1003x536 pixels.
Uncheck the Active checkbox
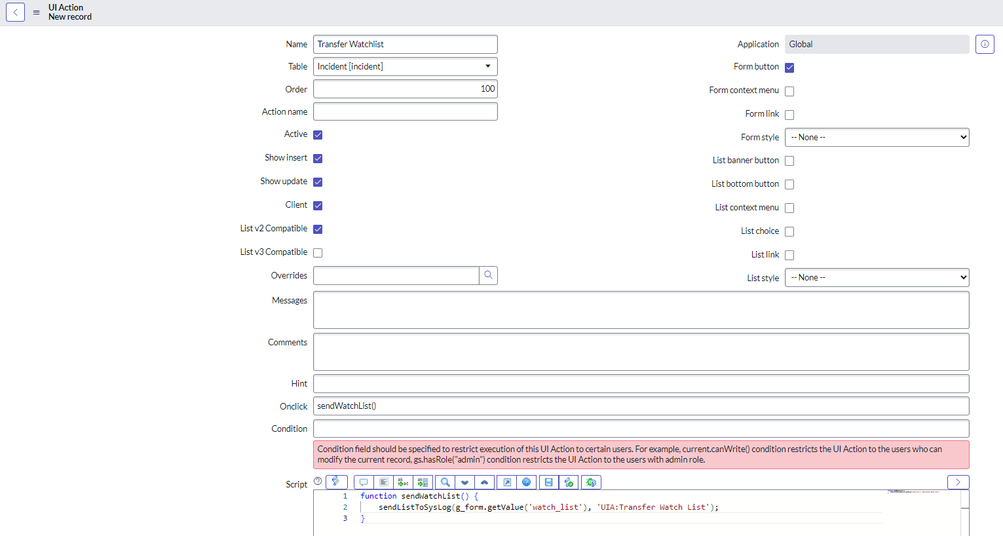pos(318,135)
